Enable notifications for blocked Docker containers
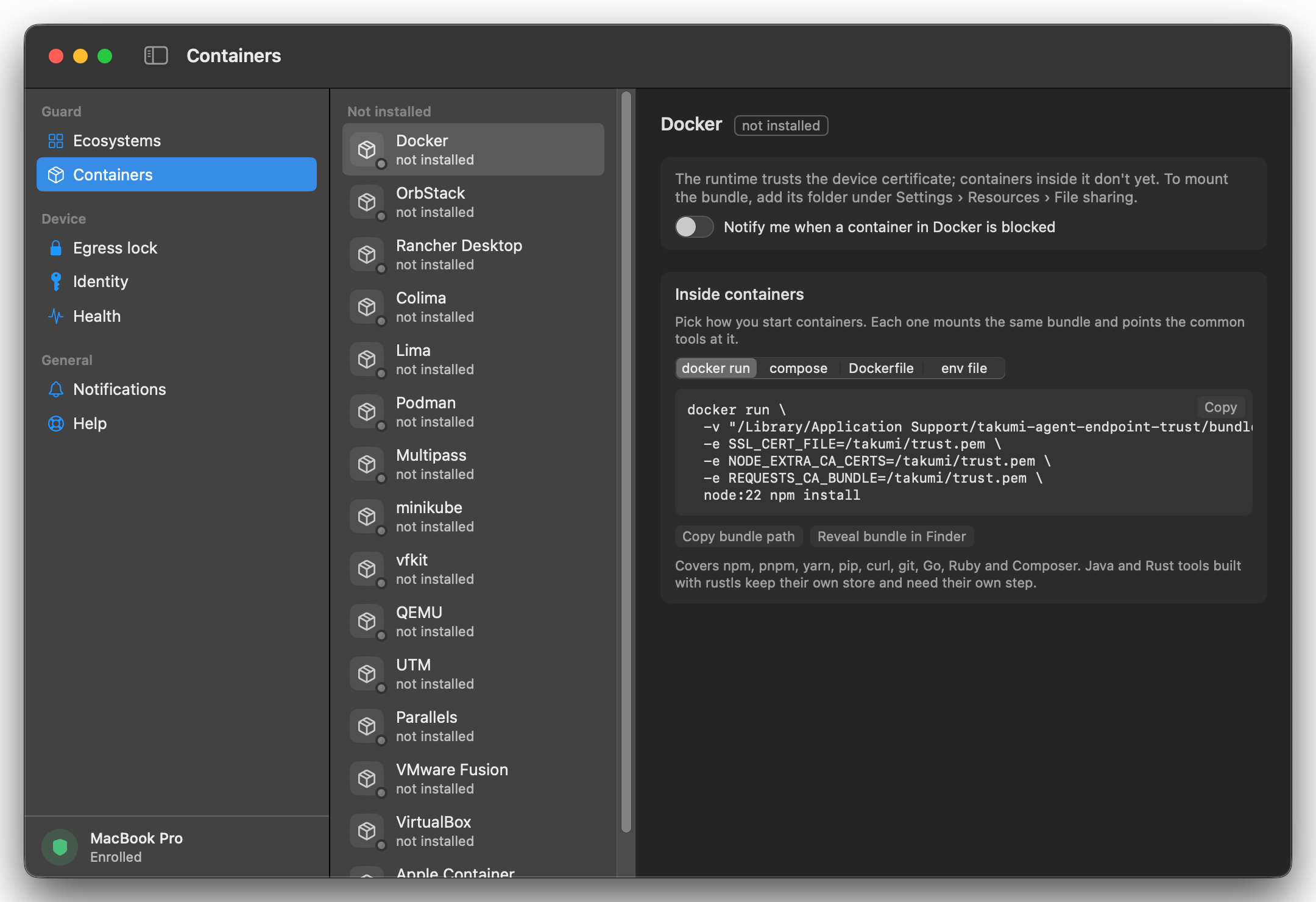The height and width of the screenshot is (902, 1316). coord(694,227)
